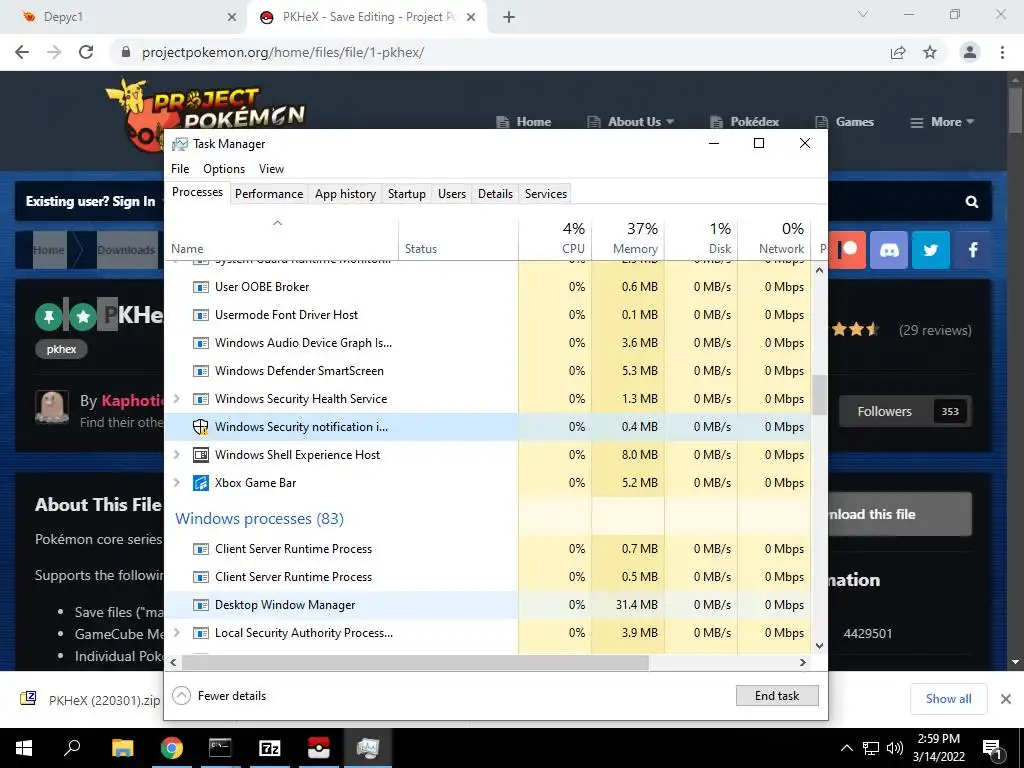This screenshot has width=1024, height=768.
Task: Open Chrome's three-dot menu
Action: [x=1002, y=52]
